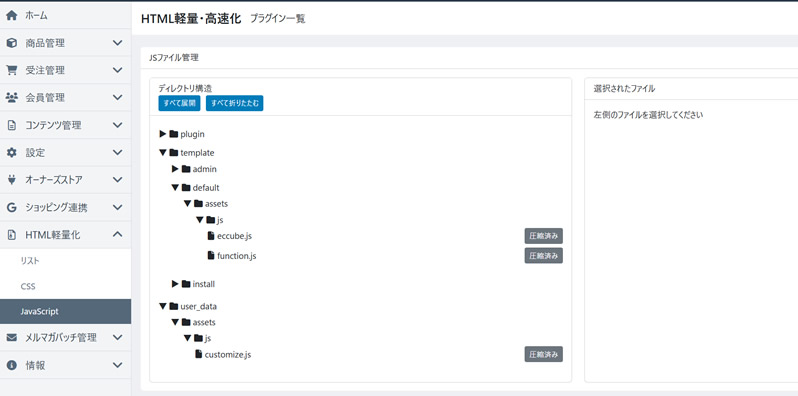Viewport: 798px width, 396px height.
Task: Click 圧縮済み badge for customize.js
Action: (544, 354)
